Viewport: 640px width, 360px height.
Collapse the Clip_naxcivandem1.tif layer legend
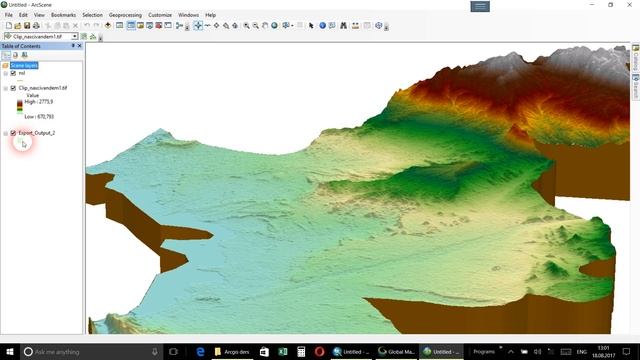(6, 88)
